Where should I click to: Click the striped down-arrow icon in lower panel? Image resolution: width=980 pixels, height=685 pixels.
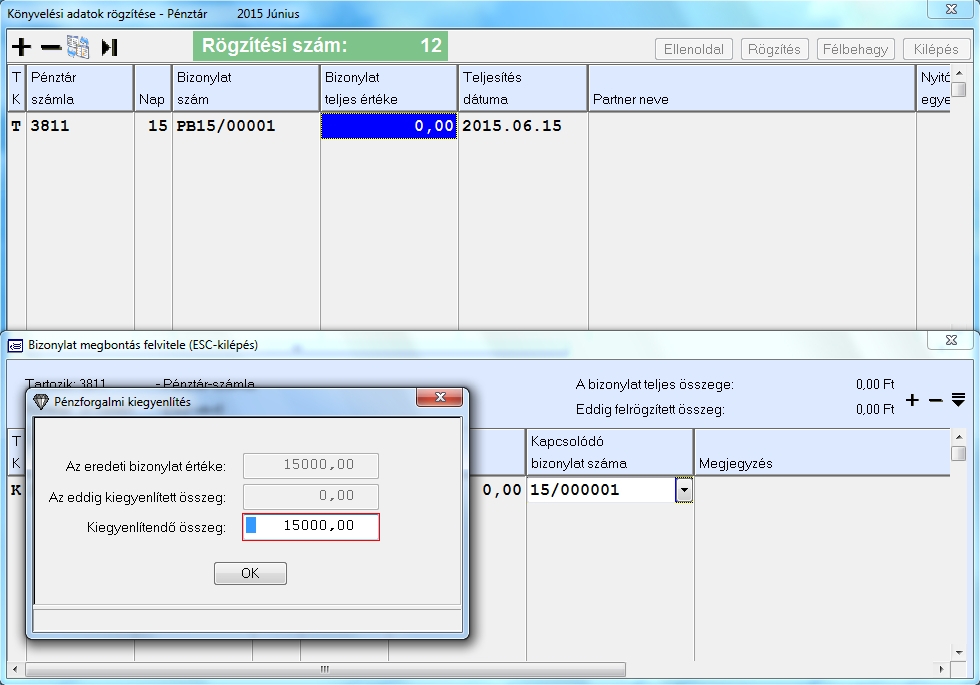click(958, 400)
